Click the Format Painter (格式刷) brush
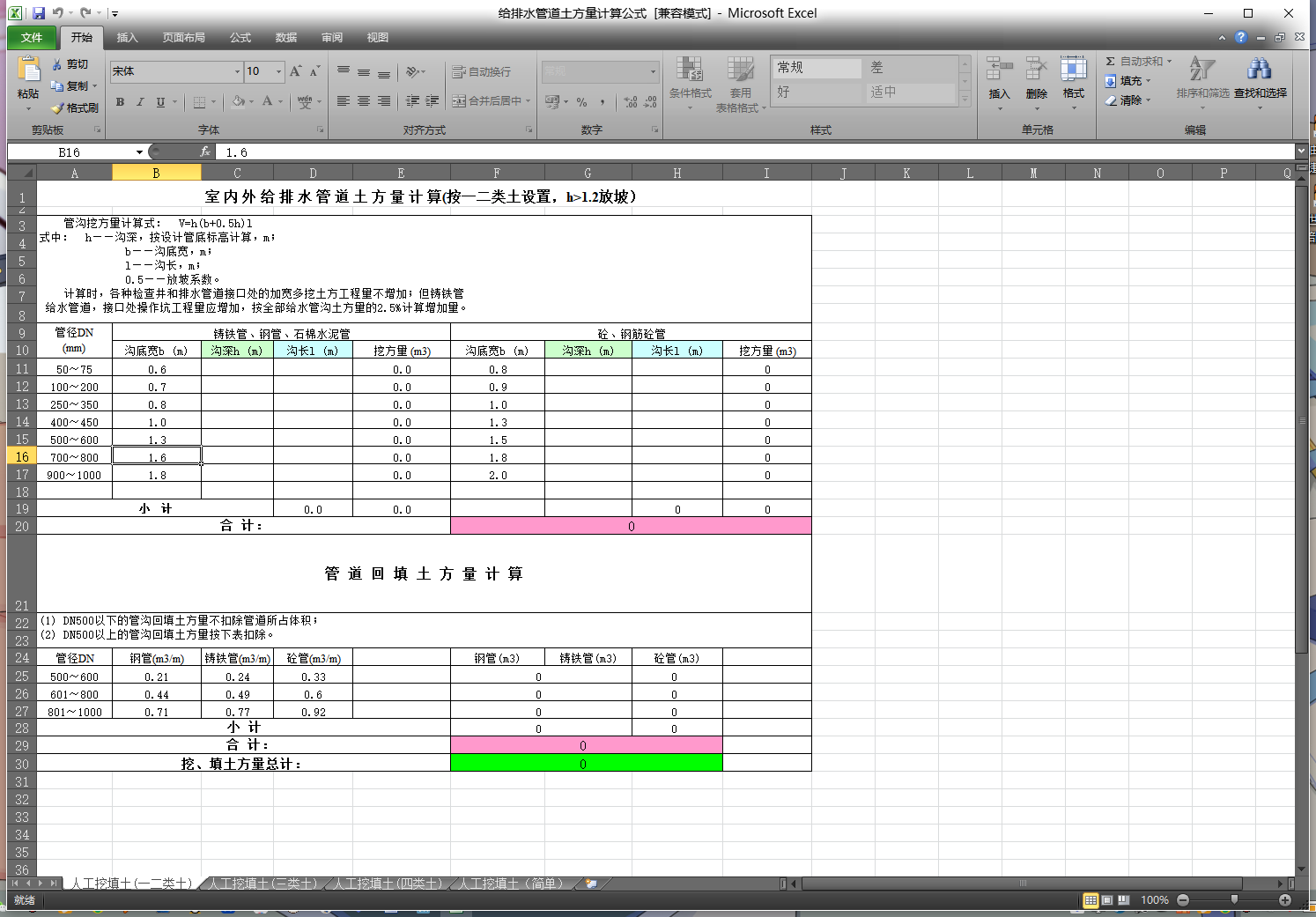The height and width of the screenshot is (917, 1316). 57,107
